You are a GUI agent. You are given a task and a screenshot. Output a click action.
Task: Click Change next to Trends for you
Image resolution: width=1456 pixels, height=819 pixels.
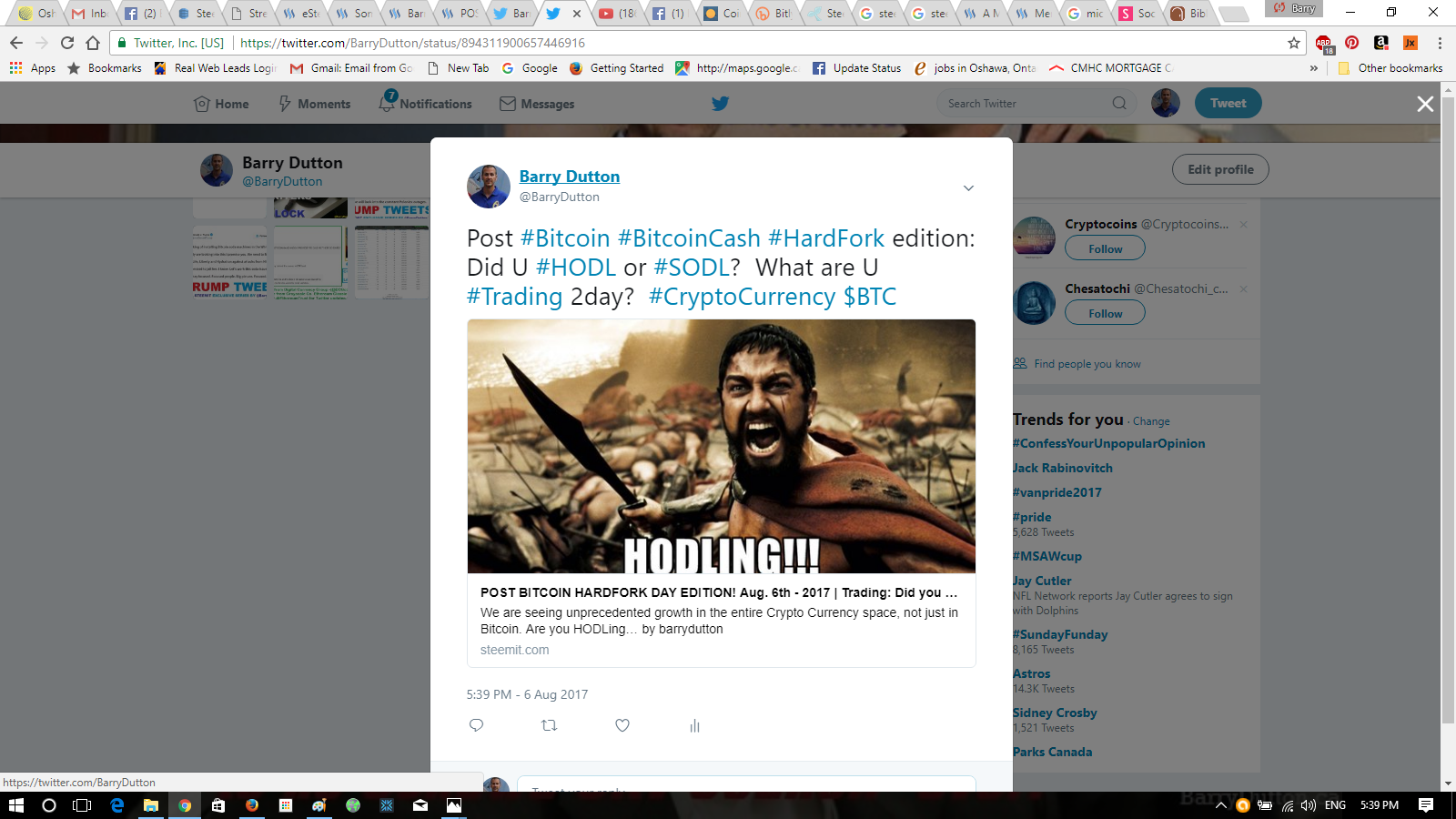(1151, 421)
